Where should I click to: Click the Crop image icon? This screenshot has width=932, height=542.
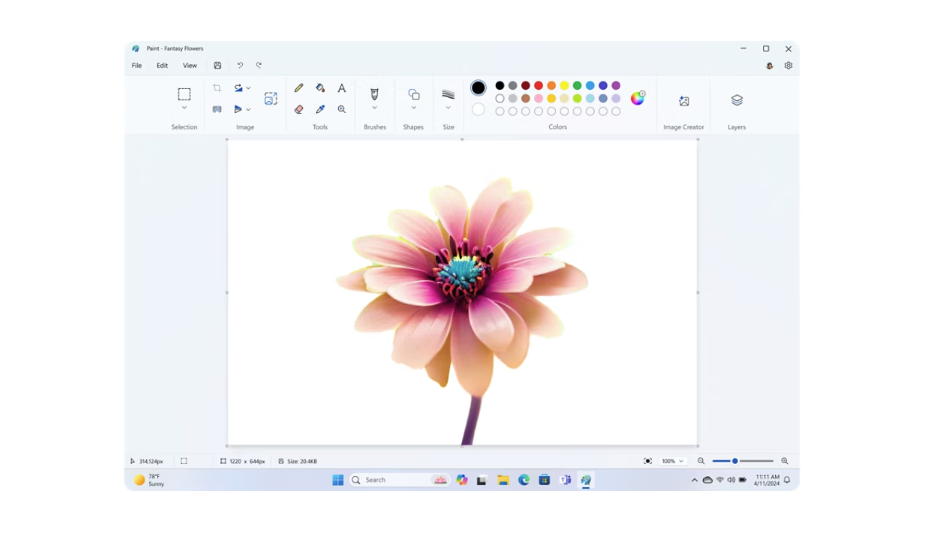pyautogui.click(x=217, y=88)
